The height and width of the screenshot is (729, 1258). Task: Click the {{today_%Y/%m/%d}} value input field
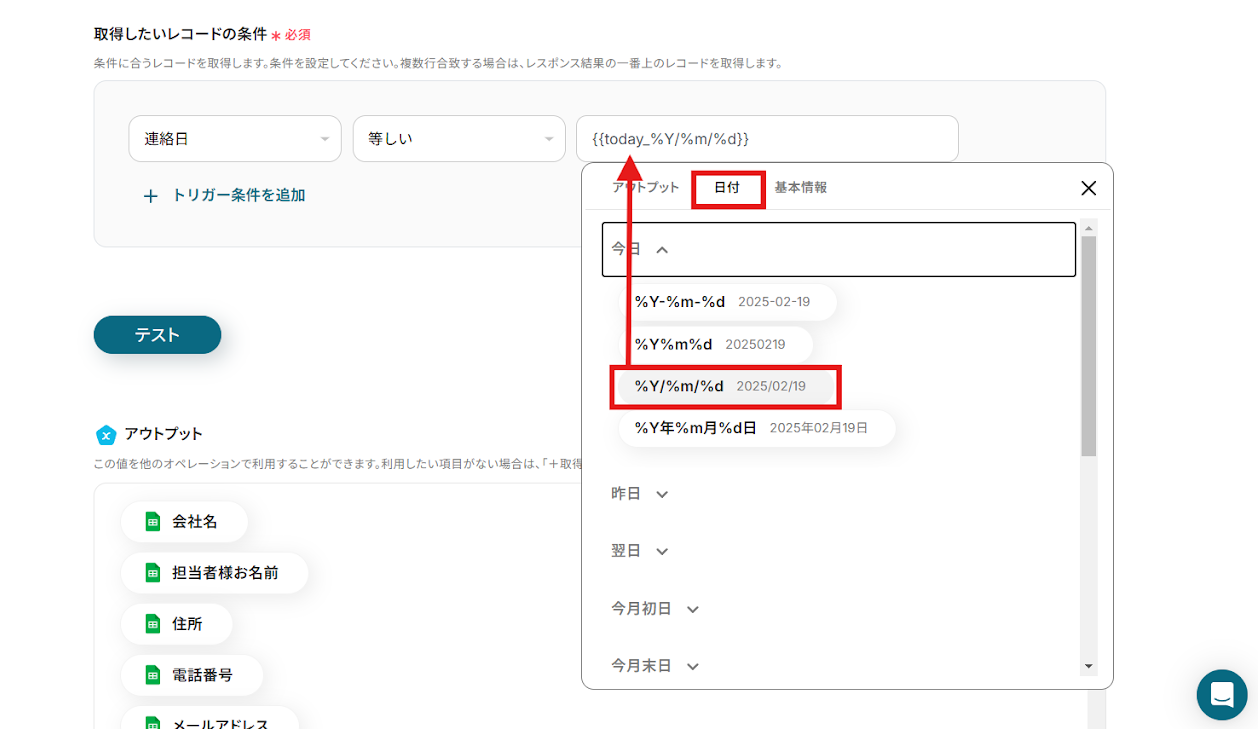click(x=767, y=139)
